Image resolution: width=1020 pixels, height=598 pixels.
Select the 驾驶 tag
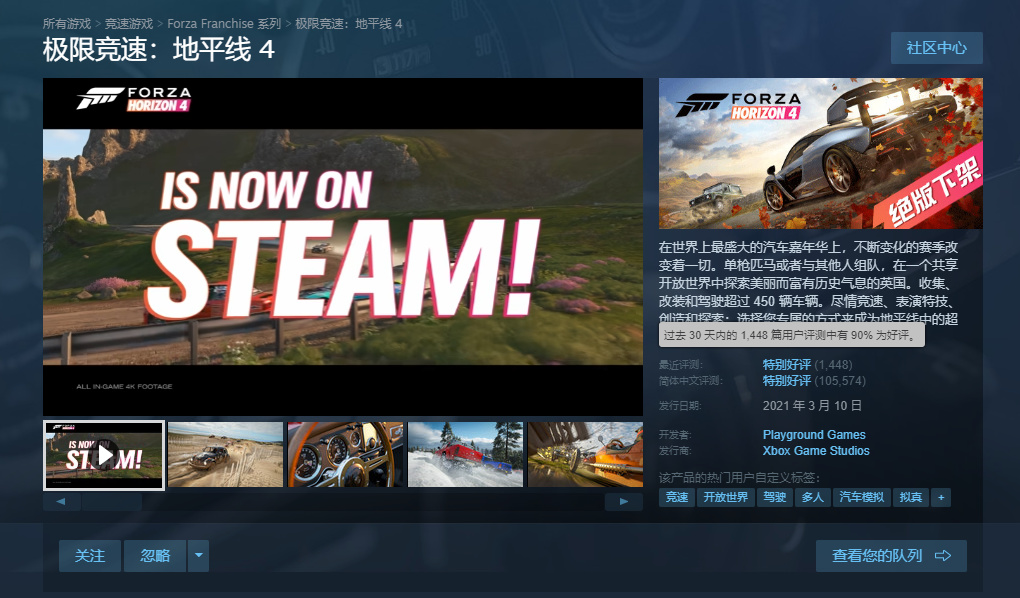[x=775, y=498]
